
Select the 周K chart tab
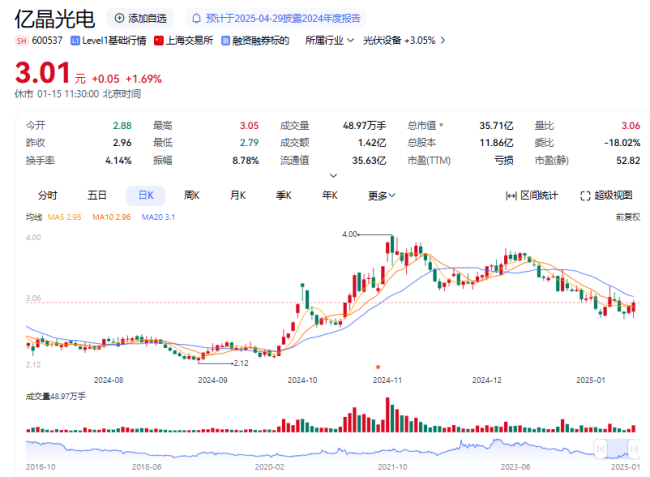tap(192, 196)
